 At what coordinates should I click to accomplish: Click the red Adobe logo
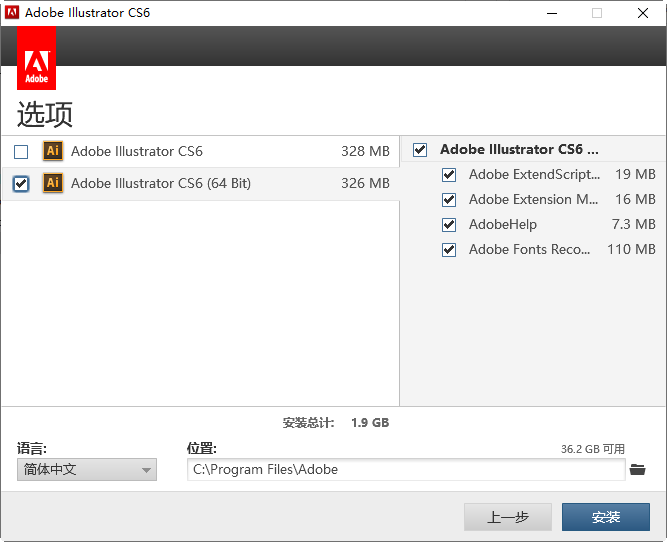click(36, 58)
